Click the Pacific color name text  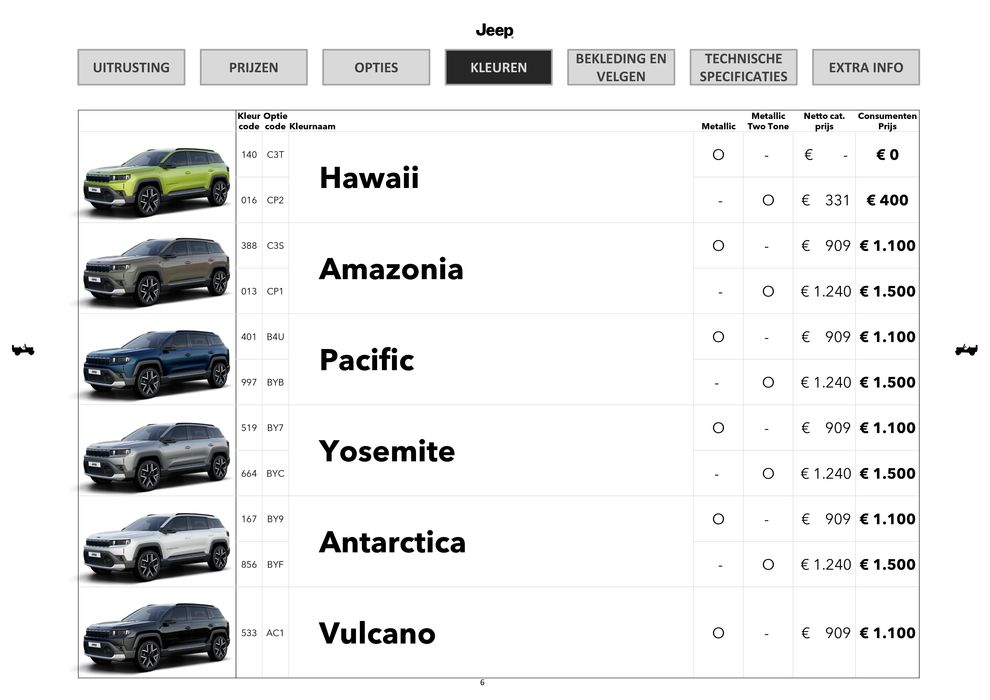366,360
